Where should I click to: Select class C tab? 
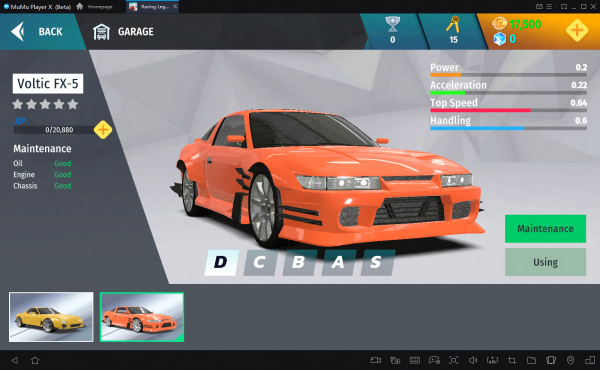pos(260,262)
